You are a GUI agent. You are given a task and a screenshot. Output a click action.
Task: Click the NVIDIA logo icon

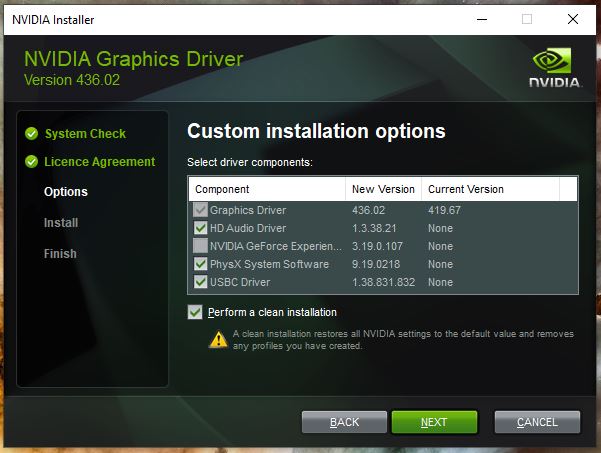[554, 67]
